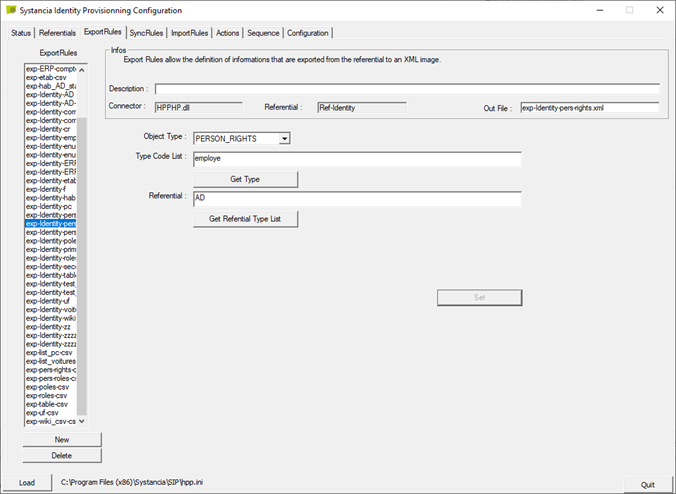Click the Type Code List field

point(357,159)
